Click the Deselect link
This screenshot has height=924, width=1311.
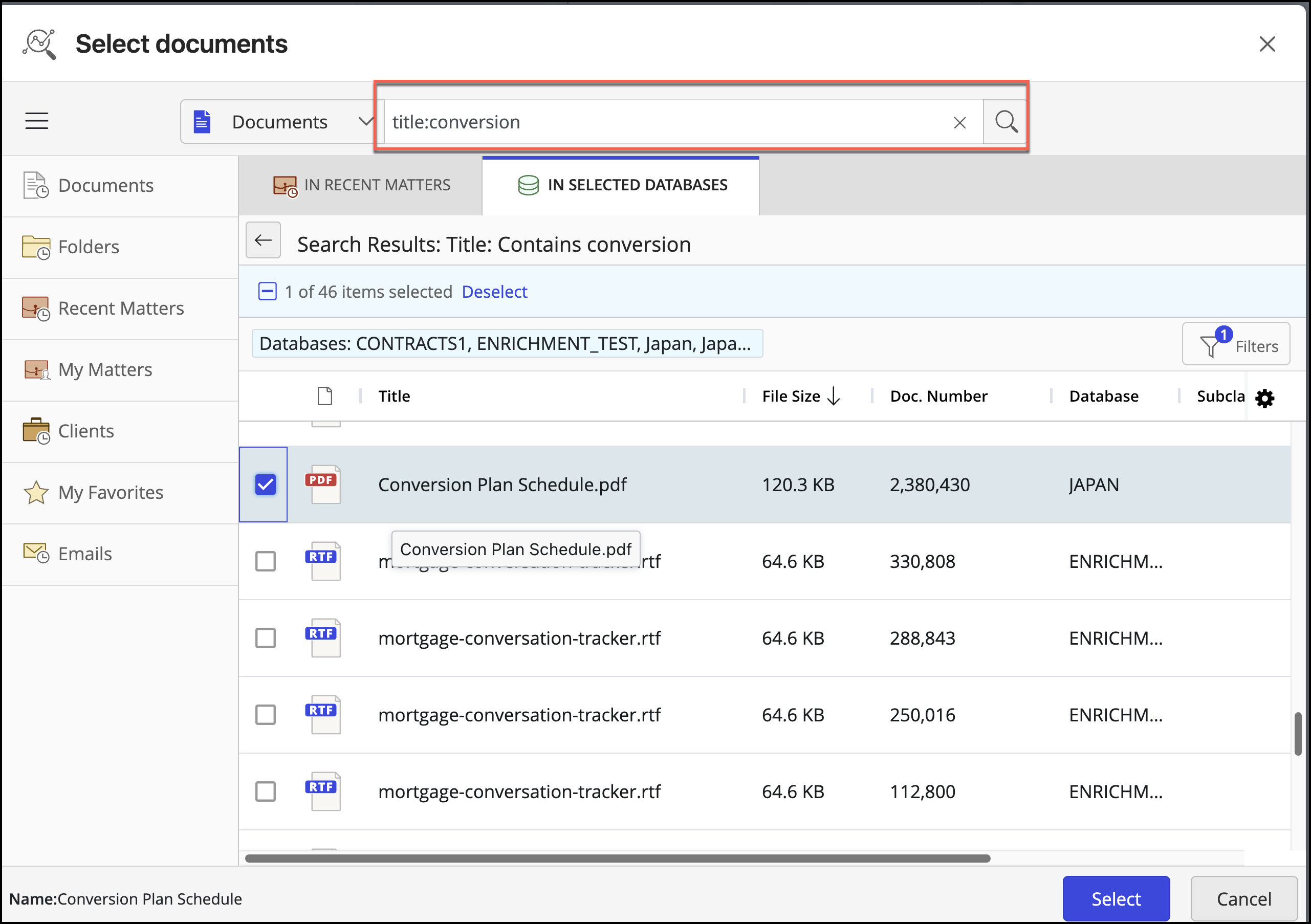coord(494,292)
